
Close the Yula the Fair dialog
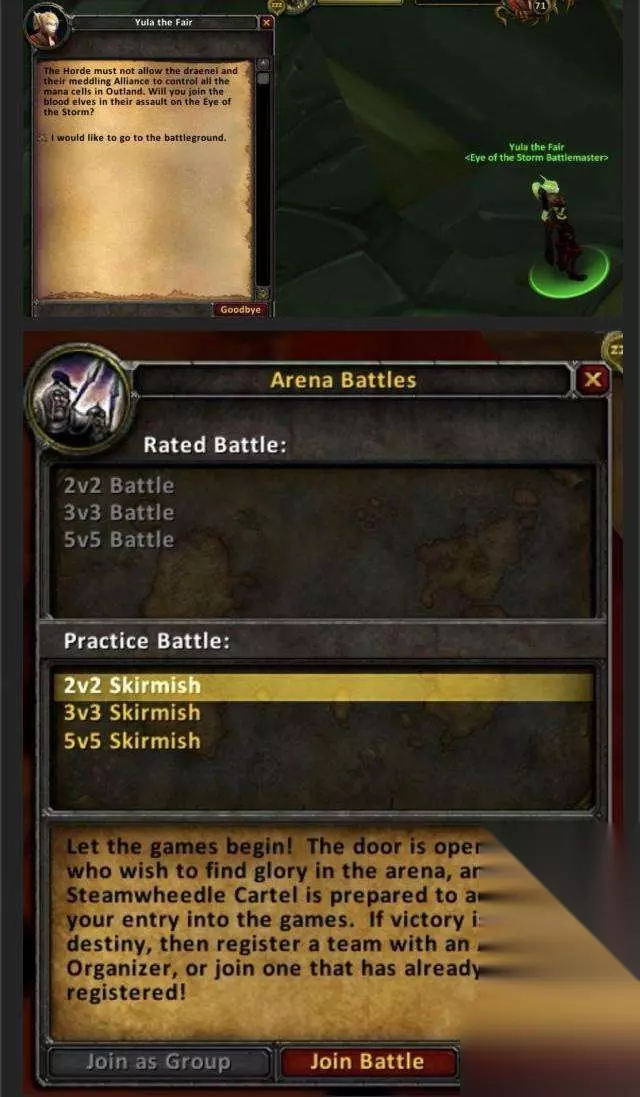tap(266, 23)
